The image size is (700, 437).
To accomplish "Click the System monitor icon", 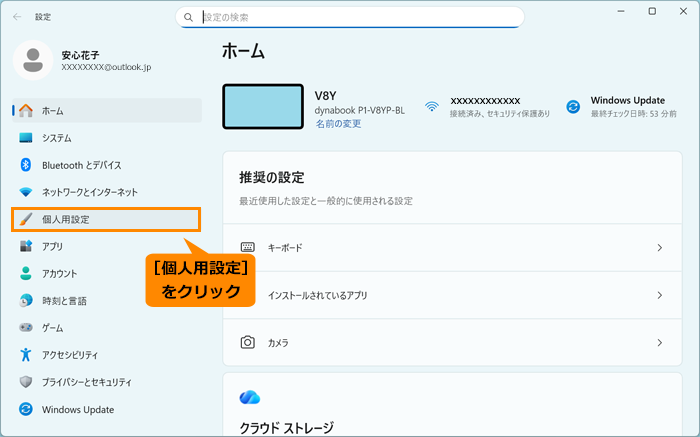I will pos(26,138).
